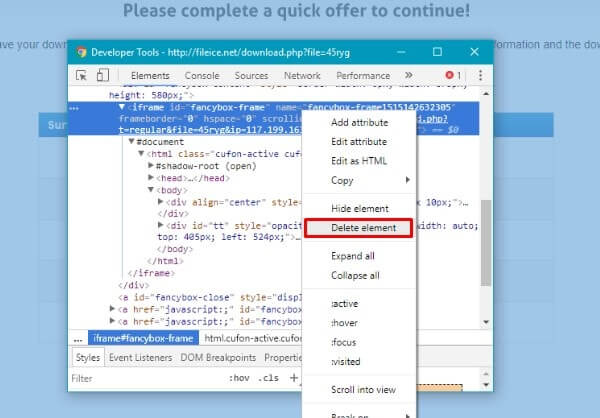This screenshot has width=600, height=418.
Task: Collapse the iframe fancybox-frame node
Action: tap(122, 107)
